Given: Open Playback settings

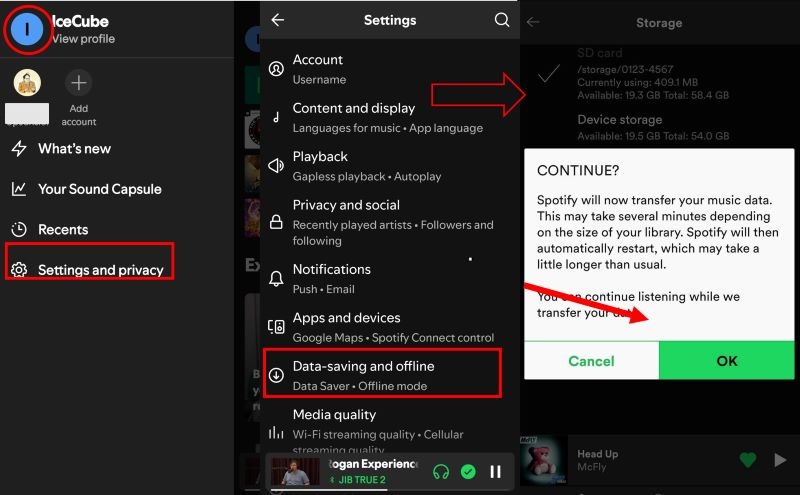Looking at the screenshot, I should tap(390, 166).
